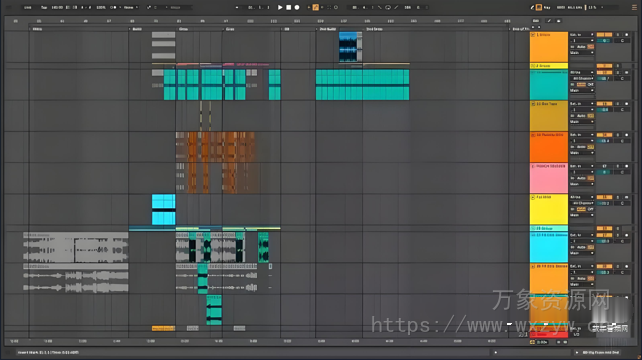Click the lock icon beside Set pencil
Screen dimensions: 642x360
pos(559,21)
